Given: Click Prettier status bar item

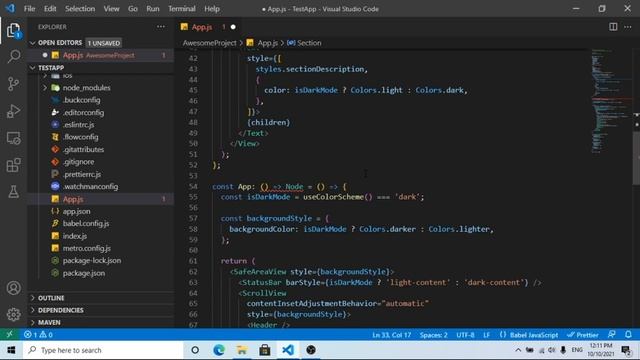Looking at the screenshot, I should point(582,335).
